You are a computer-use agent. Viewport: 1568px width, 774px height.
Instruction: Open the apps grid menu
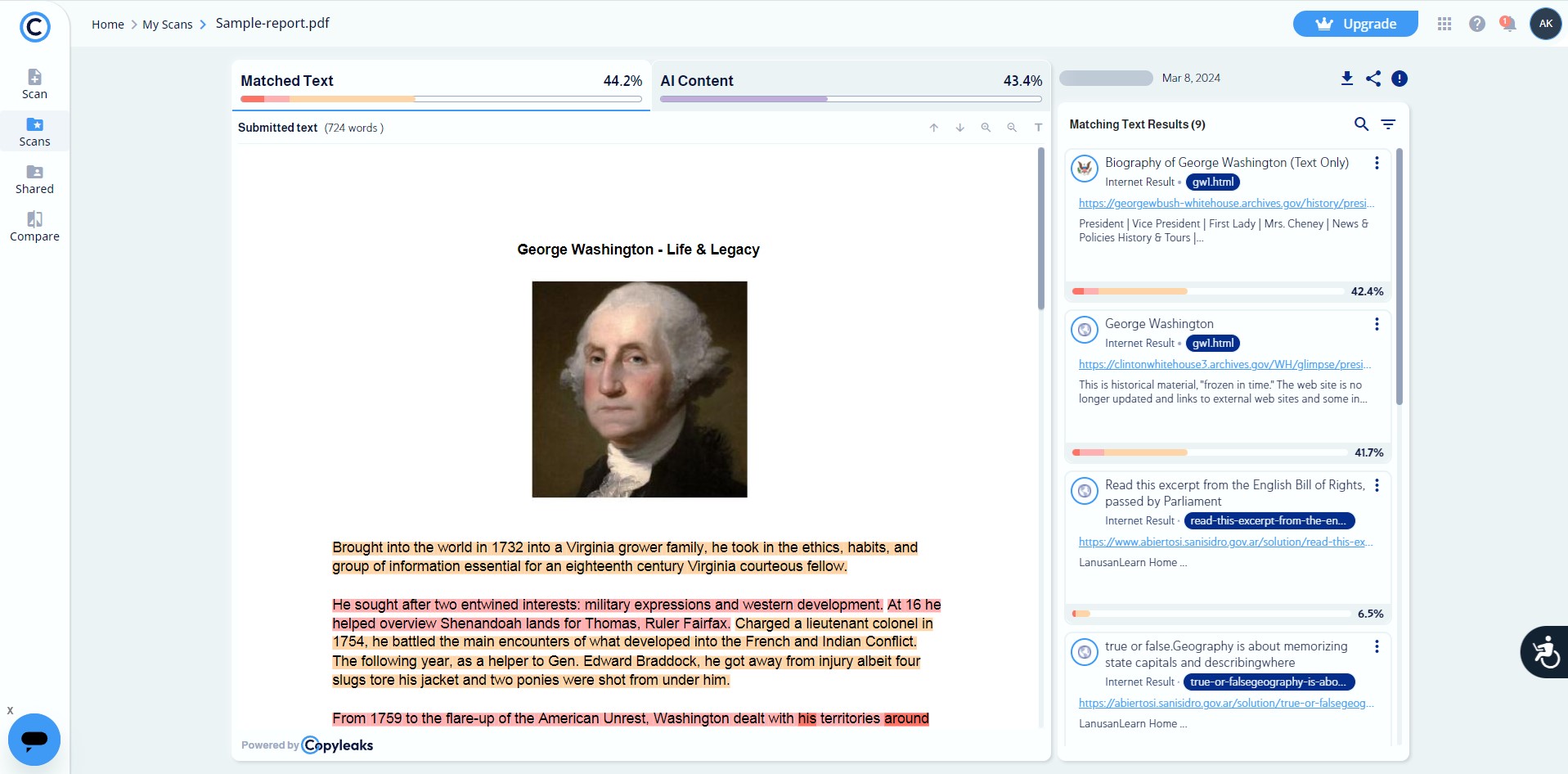[1444, 24]
